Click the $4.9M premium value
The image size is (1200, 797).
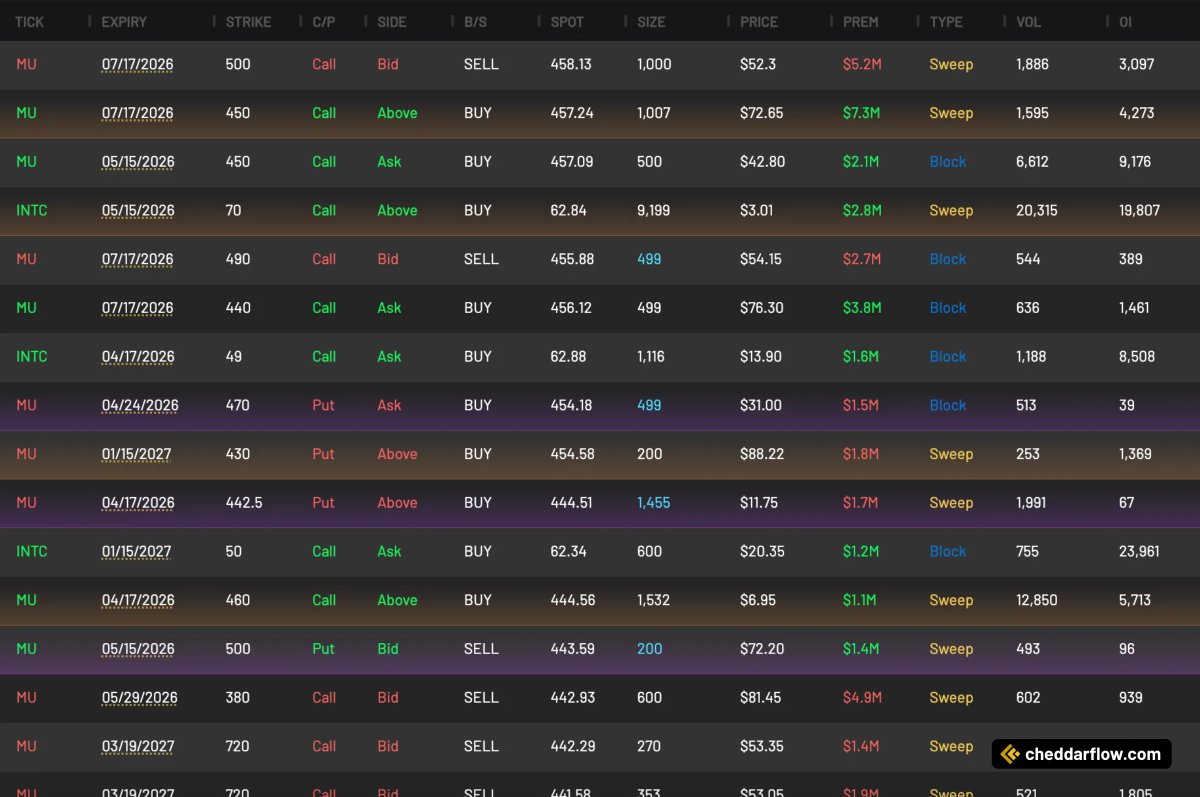862,698
